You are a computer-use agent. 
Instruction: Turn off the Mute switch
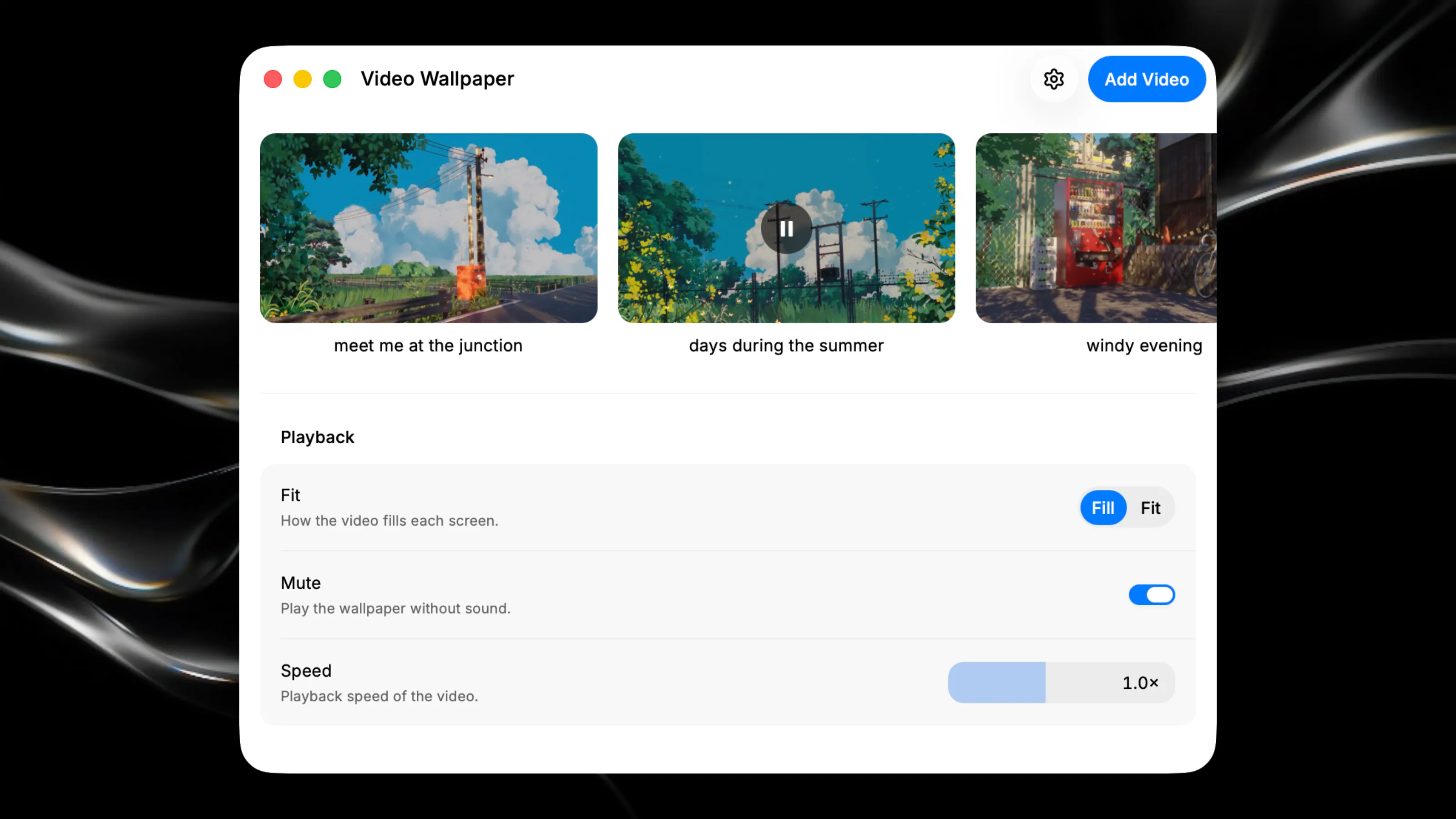(1151, 595)
